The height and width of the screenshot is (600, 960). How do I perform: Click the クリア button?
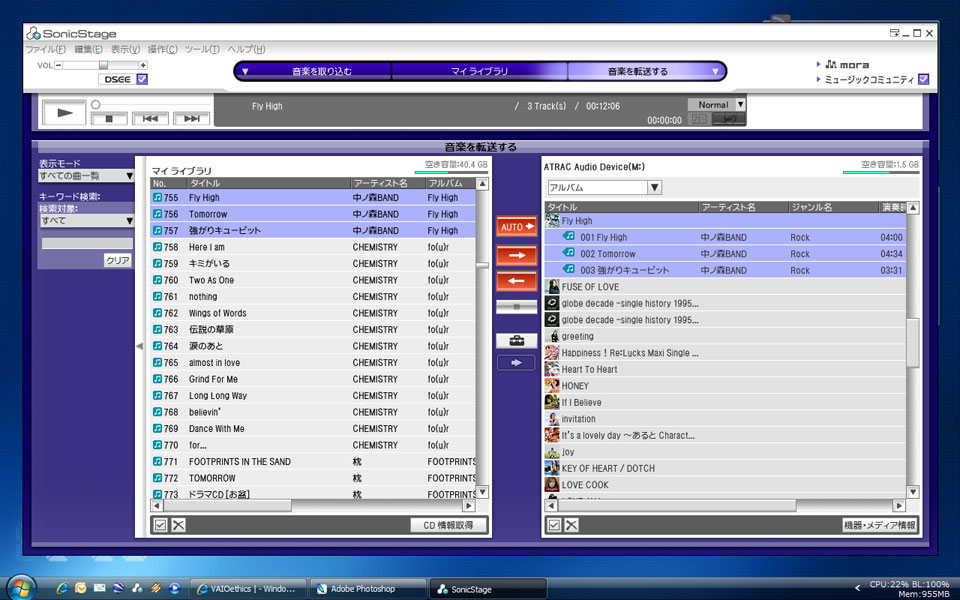point(118,260)
